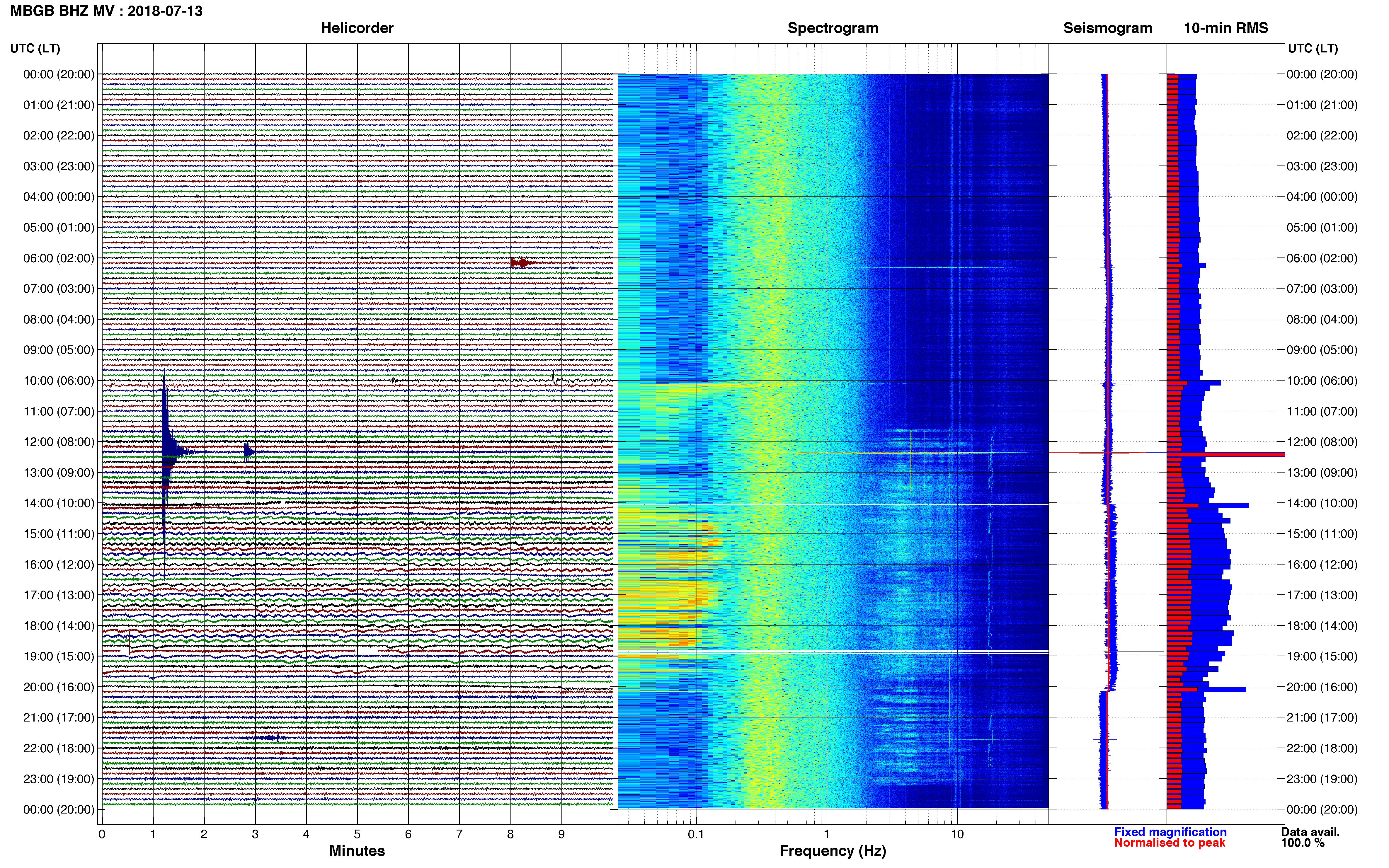
Task: Click minutes tick label '5' on helicorder axis
Action: 357,834
